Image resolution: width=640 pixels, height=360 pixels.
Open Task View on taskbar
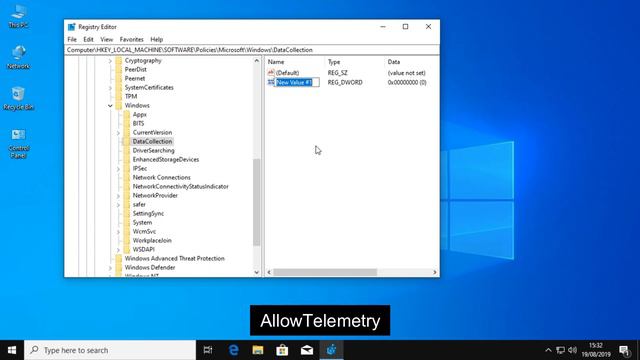(x=208, y=350)
